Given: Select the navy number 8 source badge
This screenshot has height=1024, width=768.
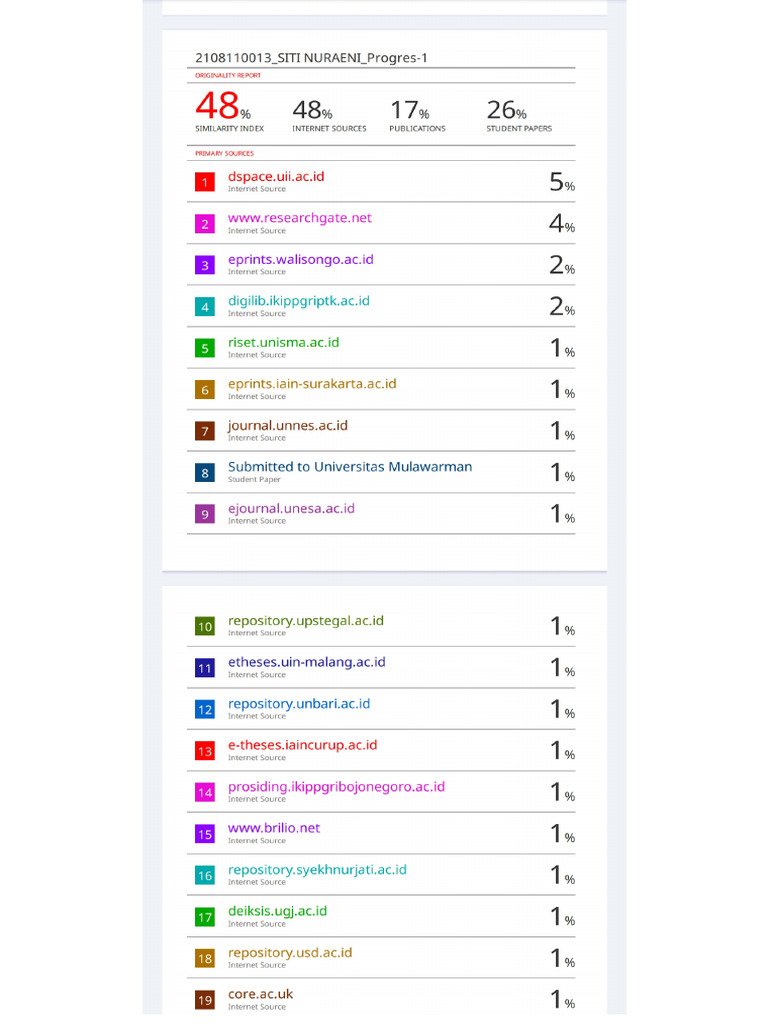Looking at the screenshot, I should (x=205, y=473).
